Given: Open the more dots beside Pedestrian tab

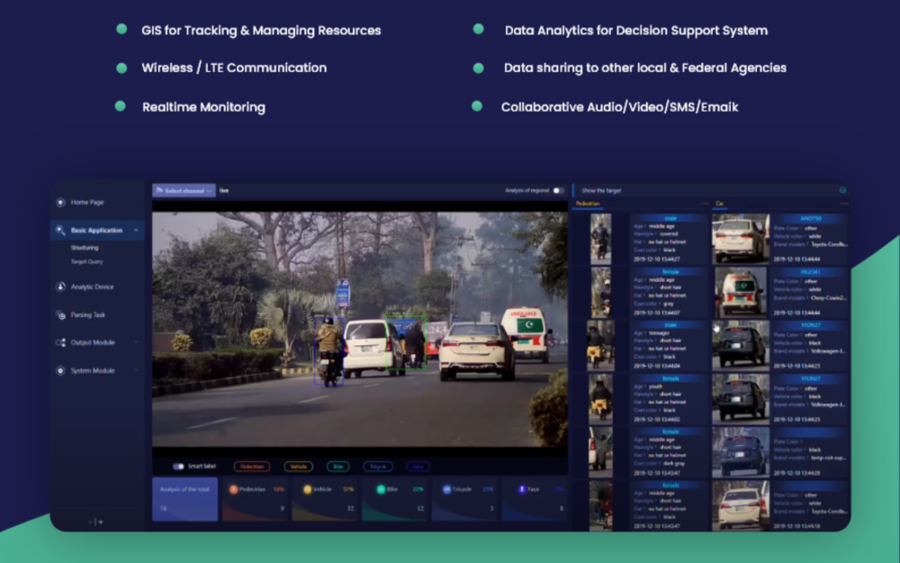Looking at the screenshot, I should 704,204.
